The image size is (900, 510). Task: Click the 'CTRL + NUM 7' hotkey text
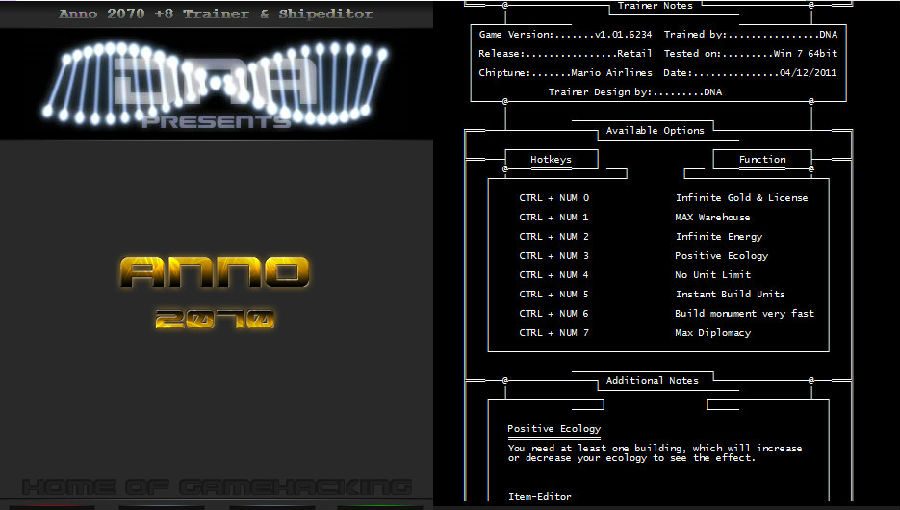[x=554, y=332]
